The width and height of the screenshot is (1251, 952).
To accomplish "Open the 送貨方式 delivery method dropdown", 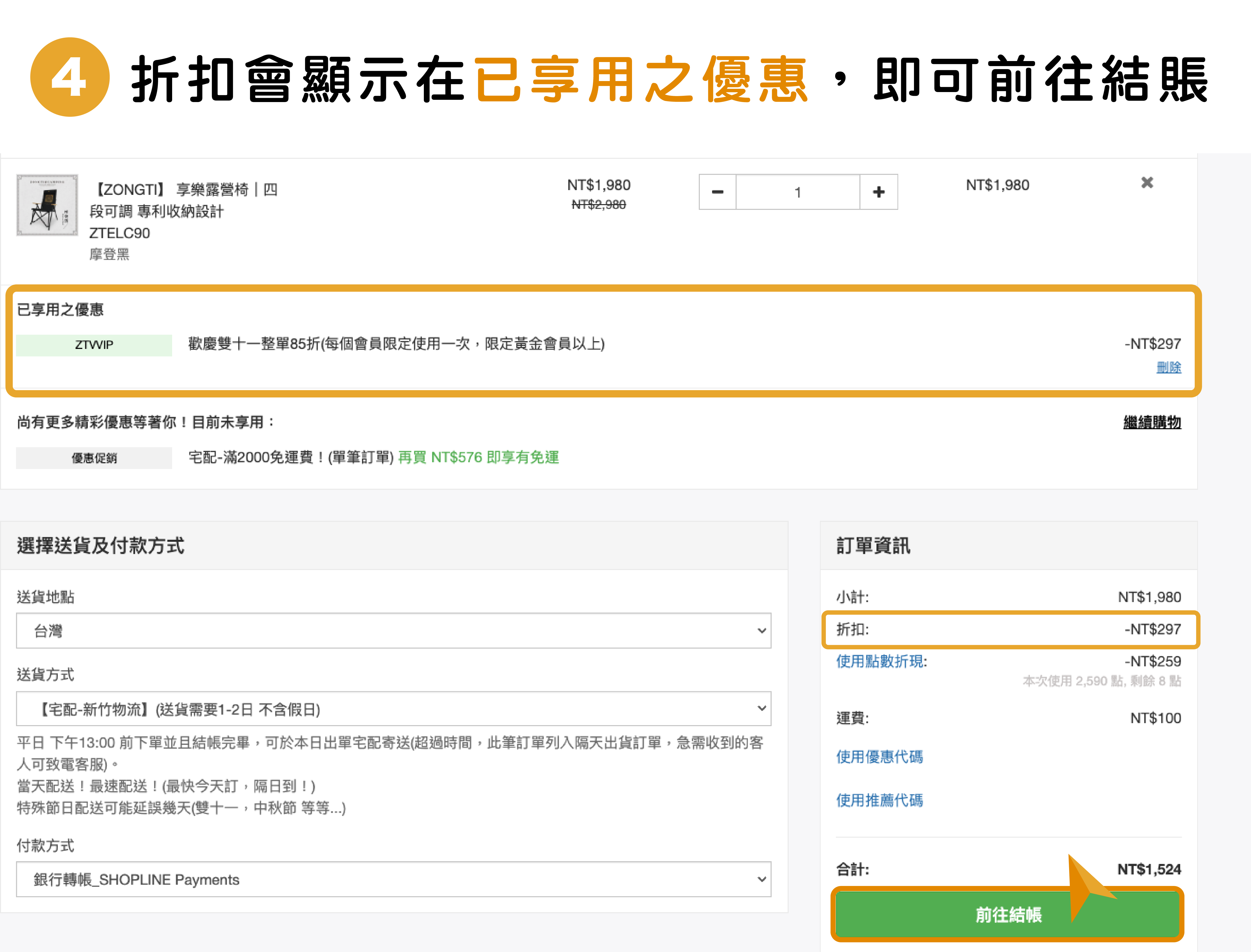I will point(393,708).
